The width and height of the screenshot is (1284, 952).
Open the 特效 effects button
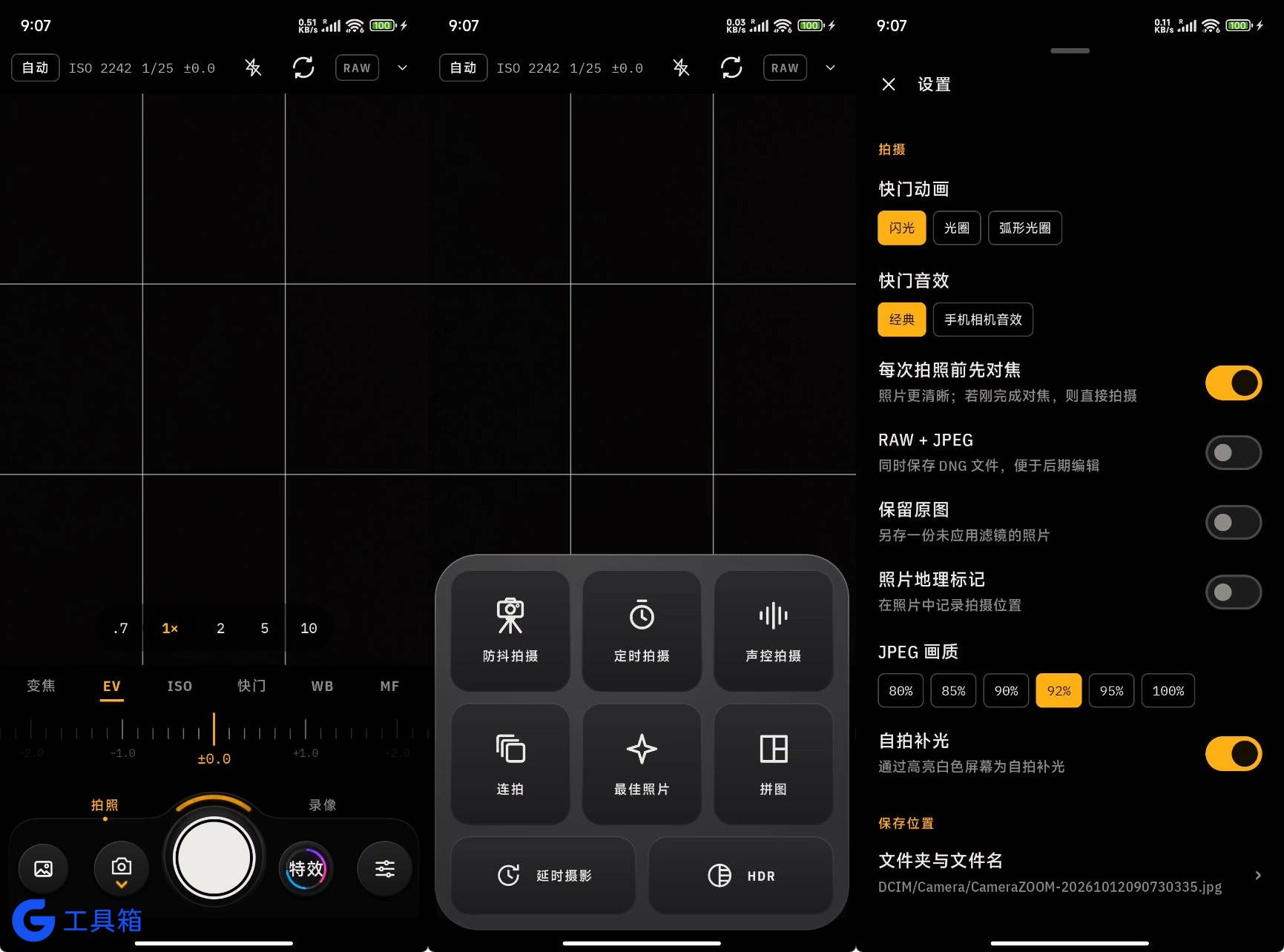point(306,868)
